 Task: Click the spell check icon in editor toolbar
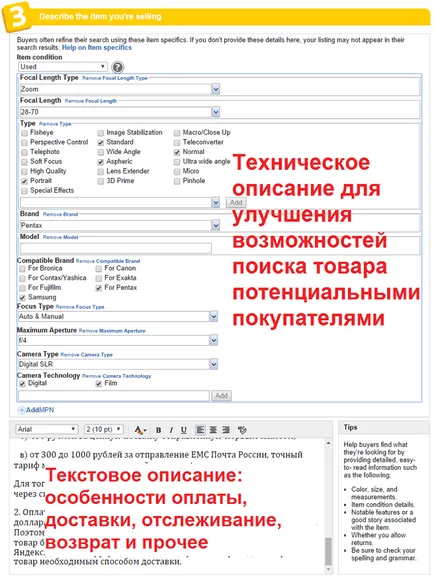click(242, 429)
